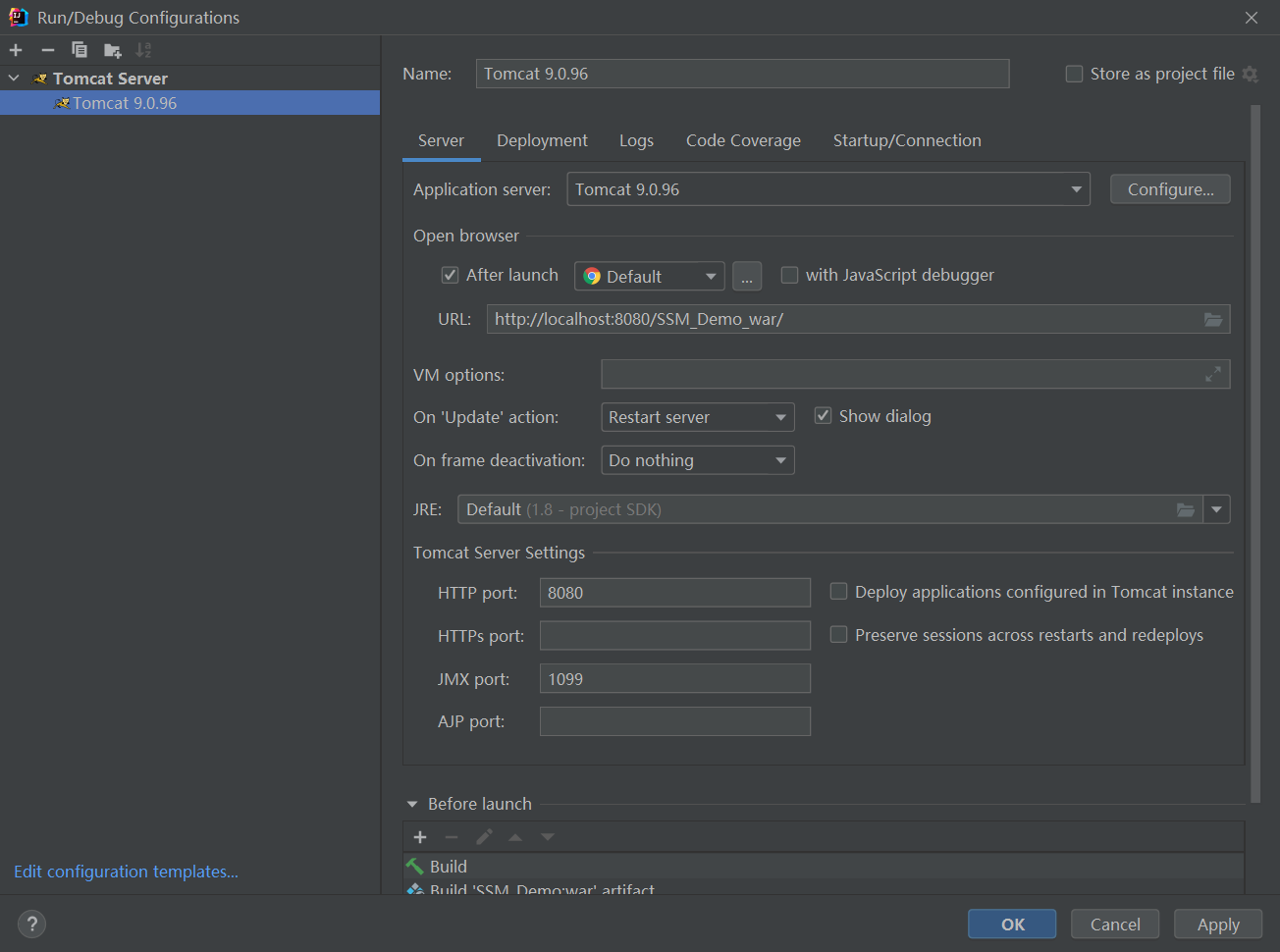The height and width of the screenshot is (952, 1280).
Task: Create new configuration folder
Action: 112,50
